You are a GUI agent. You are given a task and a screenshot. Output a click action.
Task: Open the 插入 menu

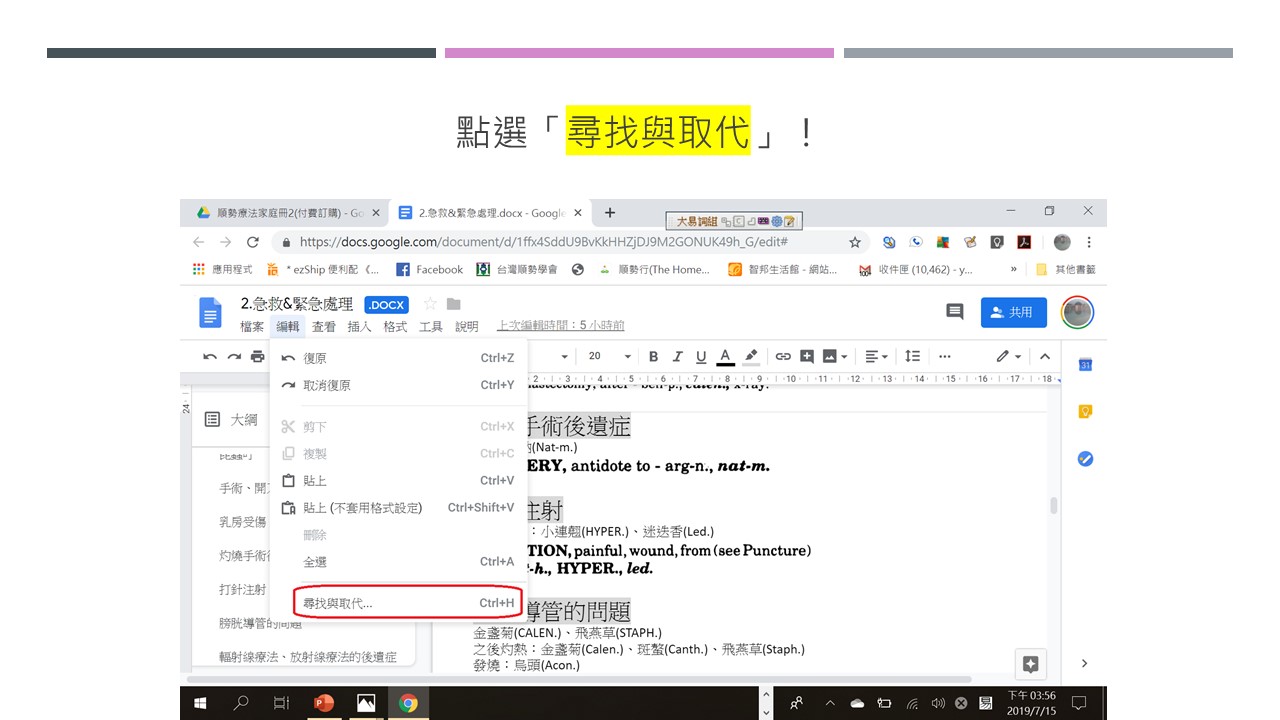[359, 327]
